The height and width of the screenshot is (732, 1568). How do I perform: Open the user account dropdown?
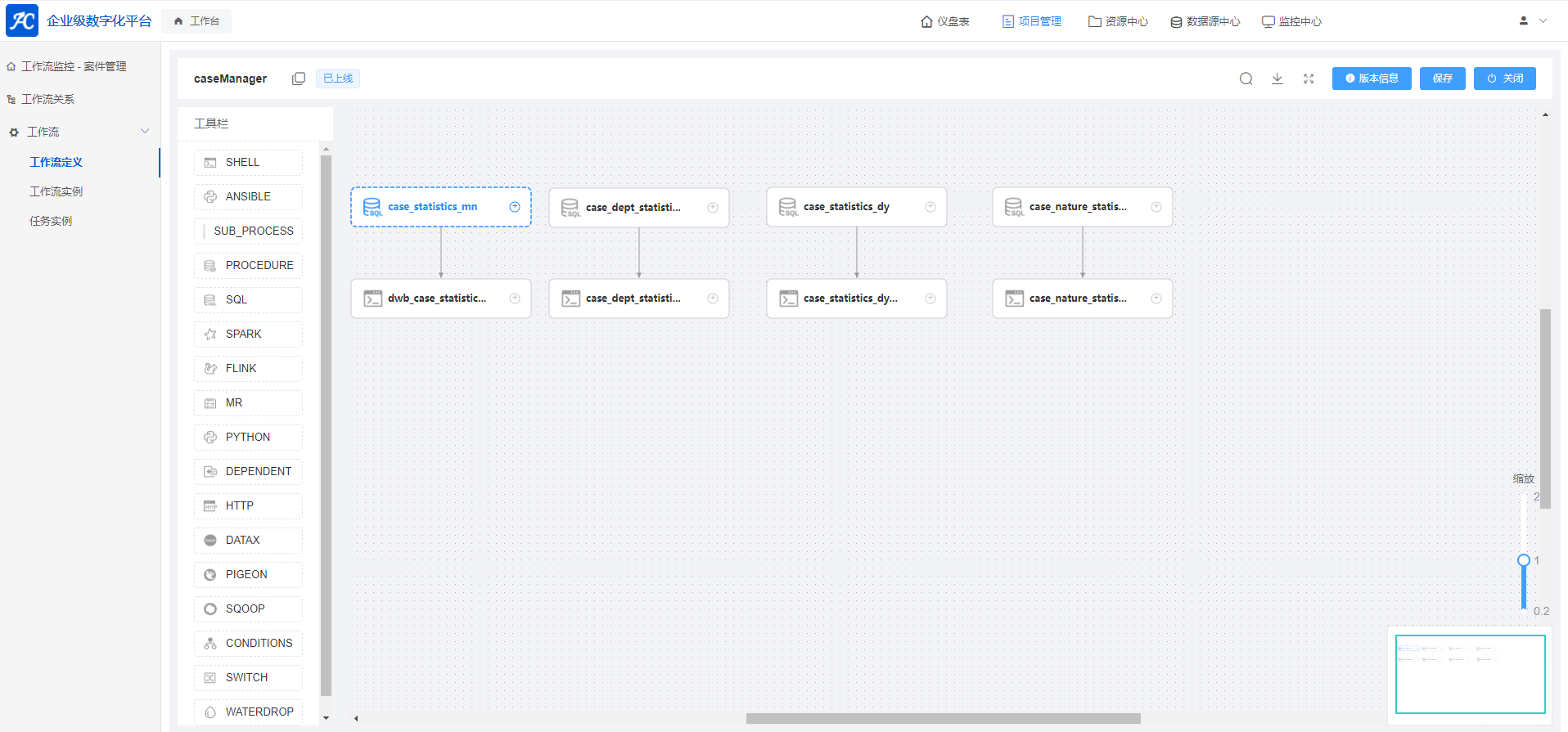[x=1532, y=20]
